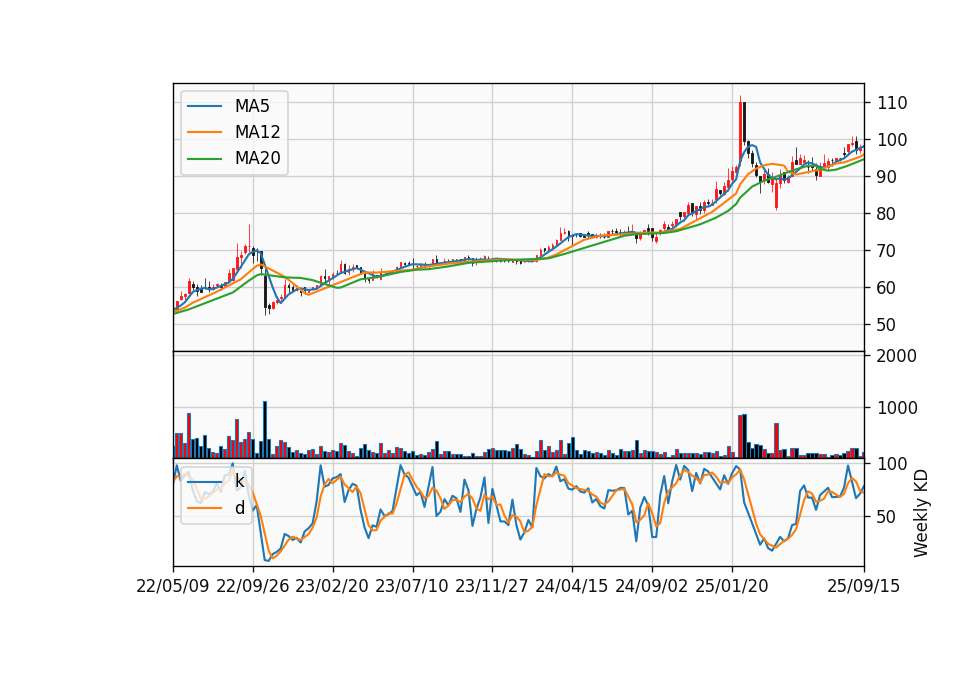Image resolution: width=960 pixels, height=690 pixels.
Task: Click the 2000 volume axis label
Action: [897, 356]
